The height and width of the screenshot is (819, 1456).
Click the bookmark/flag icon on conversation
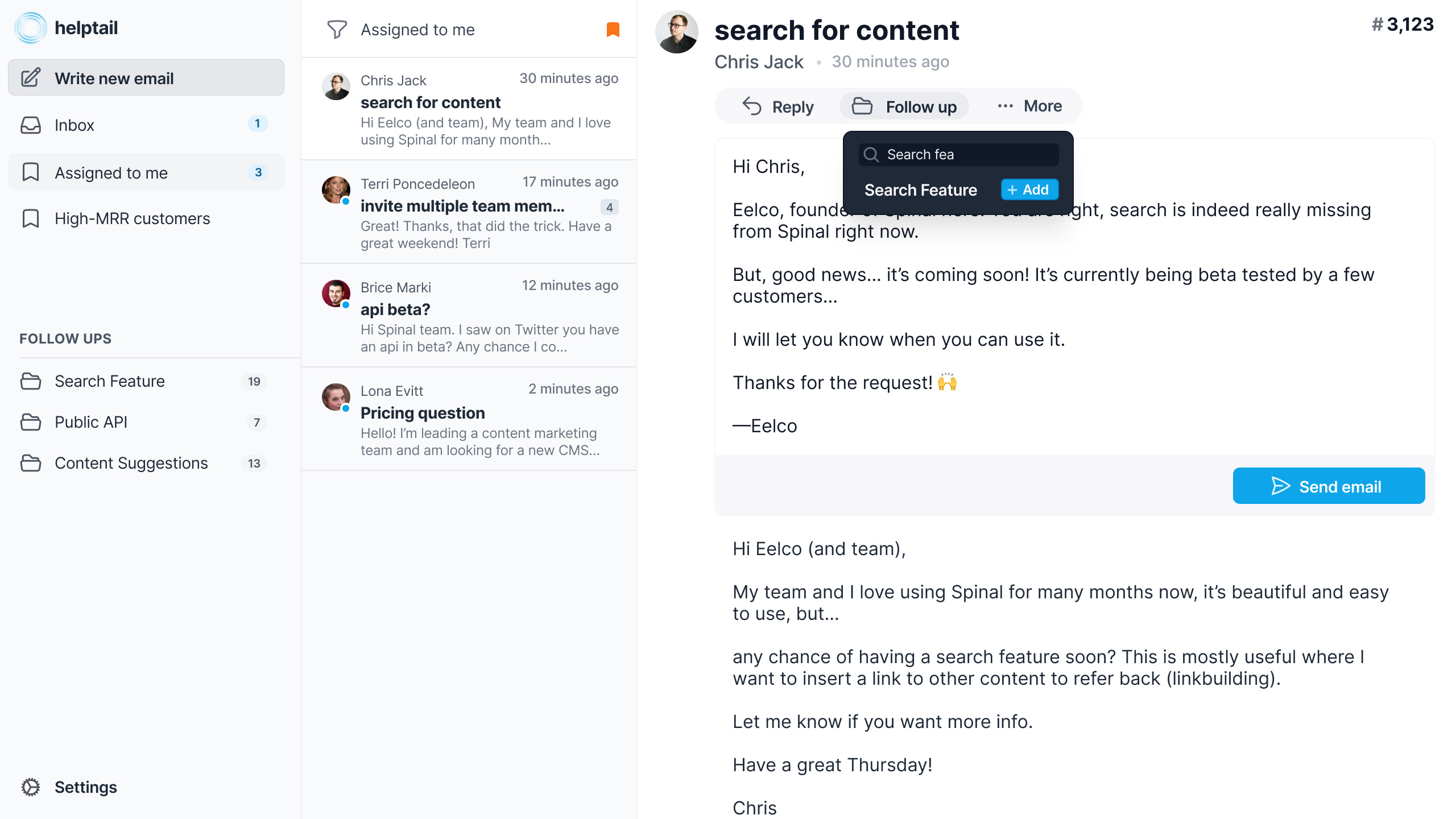(614, 29)
